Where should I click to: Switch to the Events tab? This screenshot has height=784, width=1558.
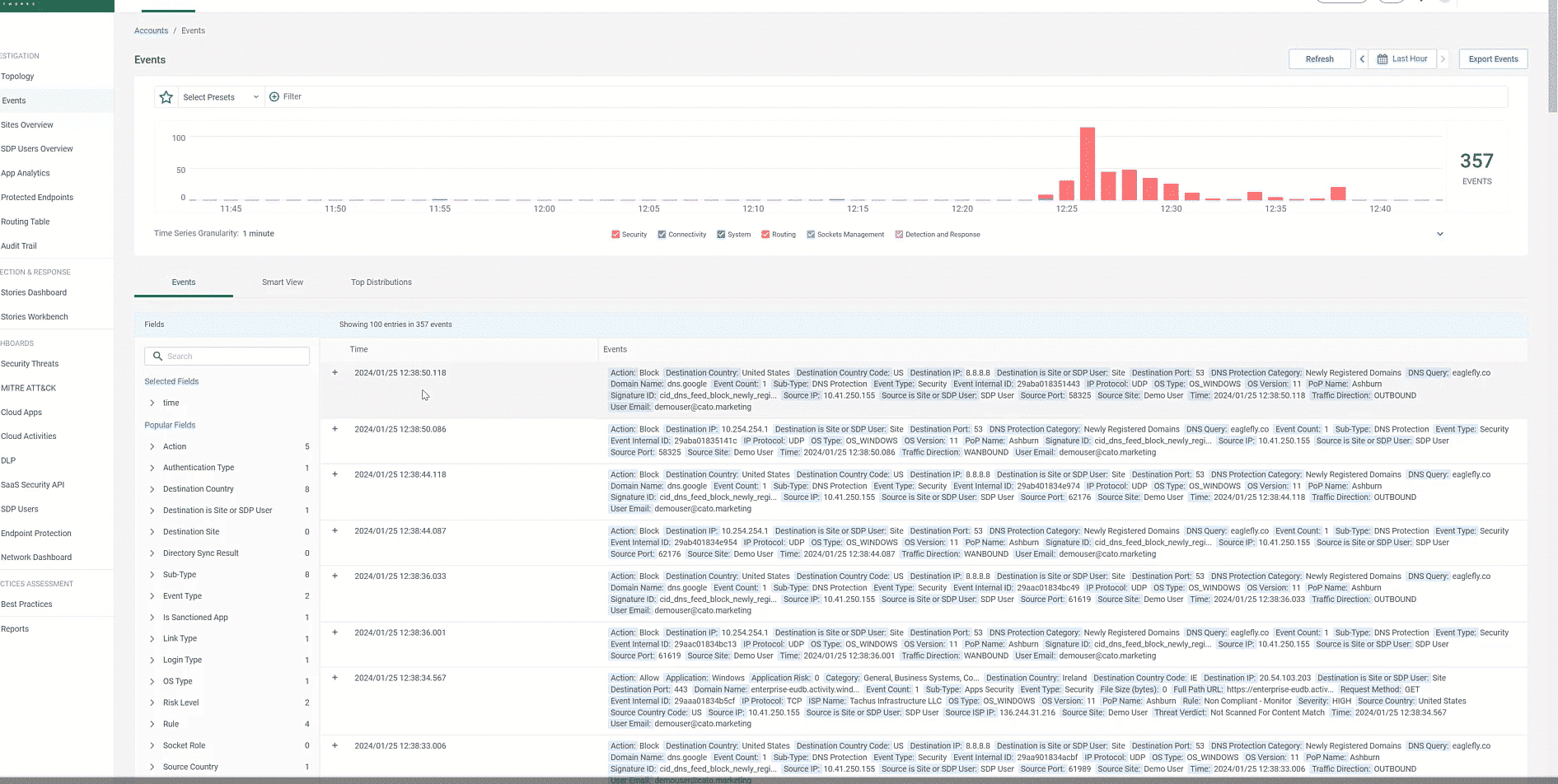click(x=184, y=282)
